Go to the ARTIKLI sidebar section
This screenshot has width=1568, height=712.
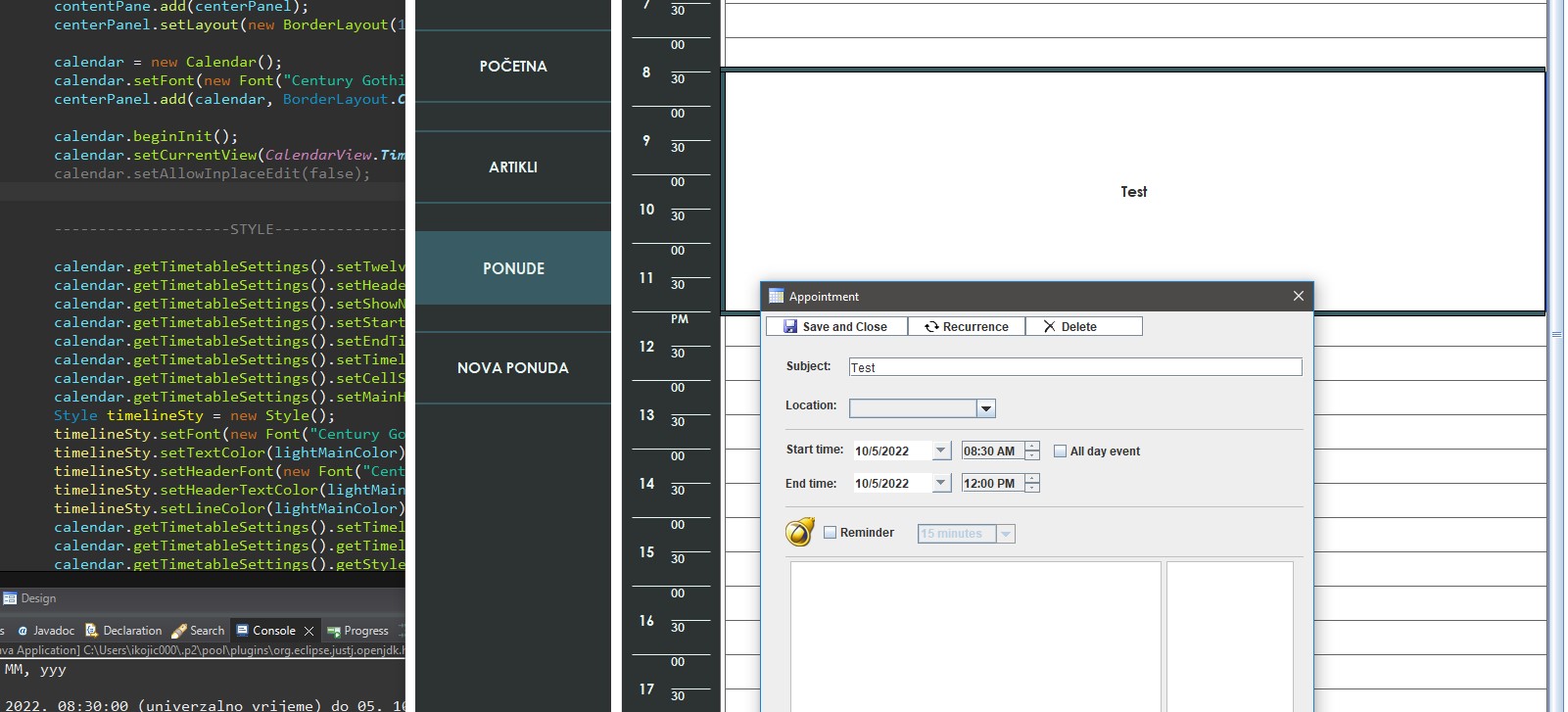click(x=512, y=167)
